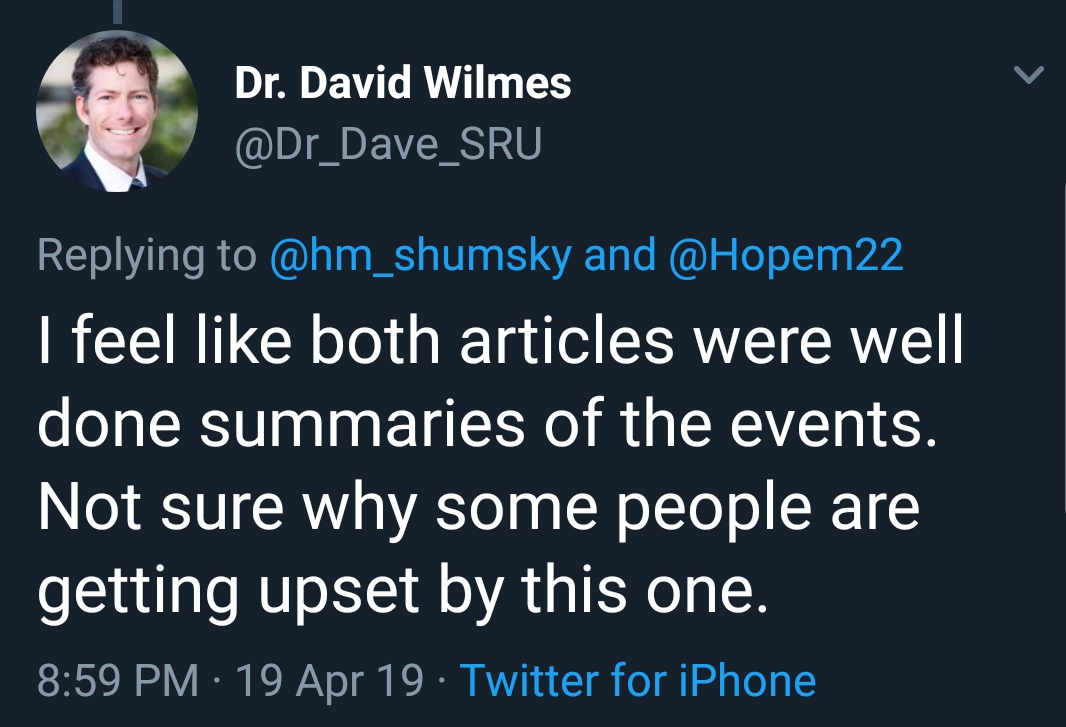Click the word 'articles' in the tweet
The height and width of the screenshot is (727, 1066).
point(567,340)
